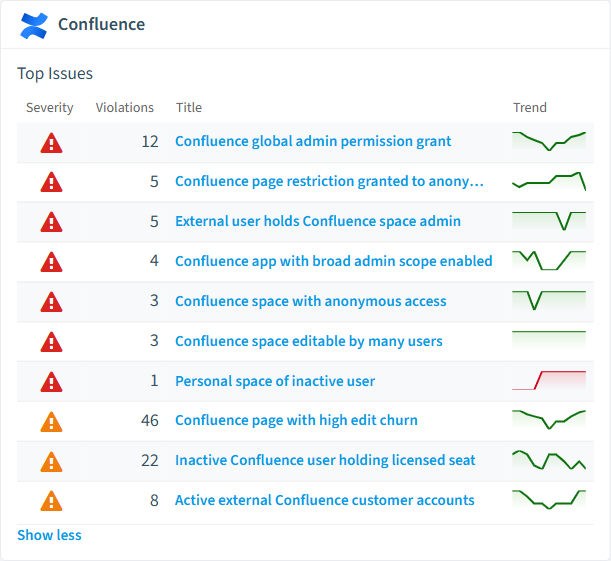The height and width of the screenshot is (561, 611).
Task: Click severity icon for External user holds space admin
Action: pos(51,222)
